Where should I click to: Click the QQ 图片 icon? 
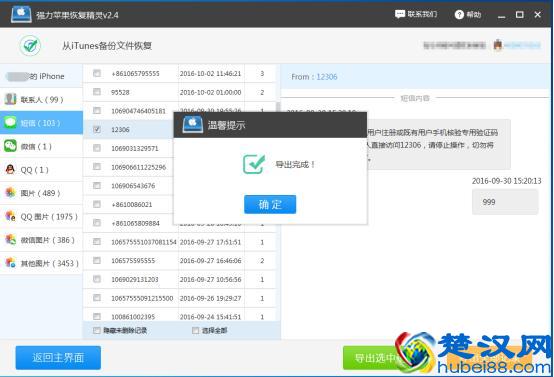point(10,216)
